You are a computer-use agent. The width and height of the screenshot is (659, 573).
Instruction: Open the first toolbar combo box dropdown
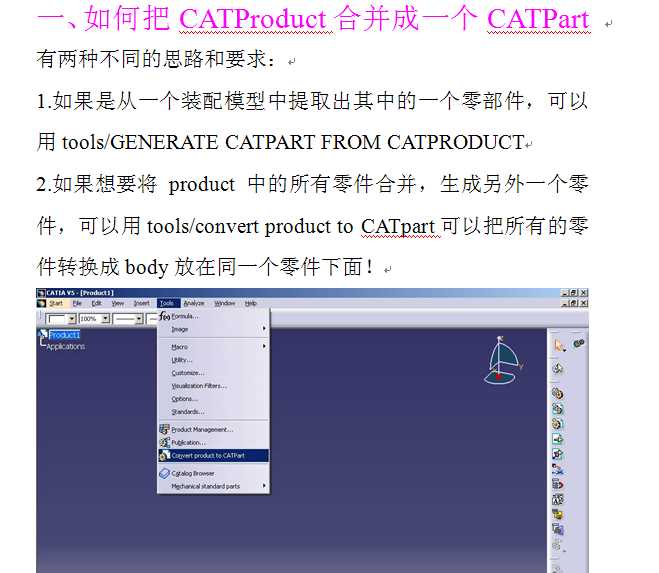click(x=72, y=319)
